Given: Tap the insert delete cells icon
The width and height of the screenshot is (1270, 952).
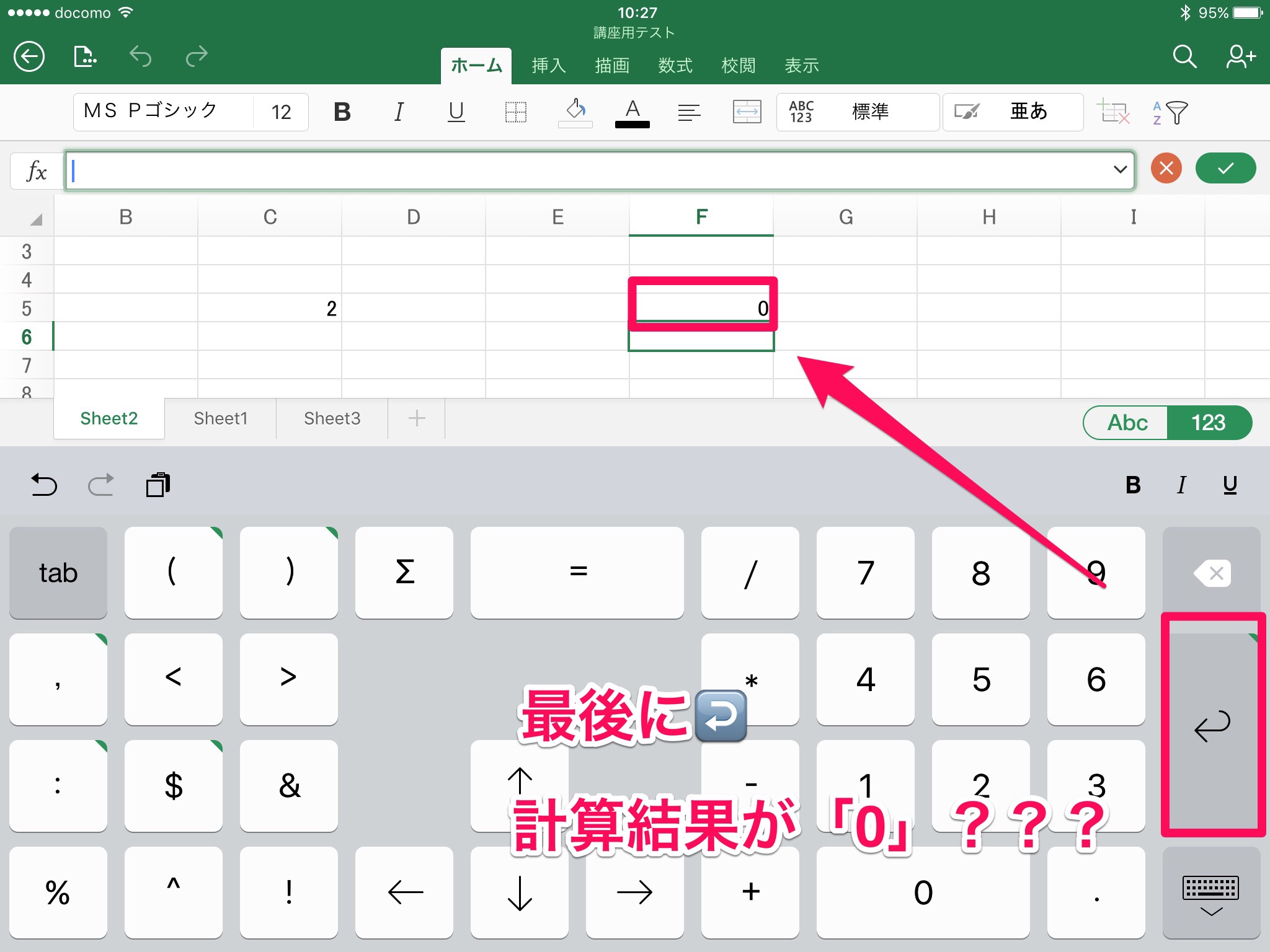Looking at the screenshot, I should pos(1113,112).
